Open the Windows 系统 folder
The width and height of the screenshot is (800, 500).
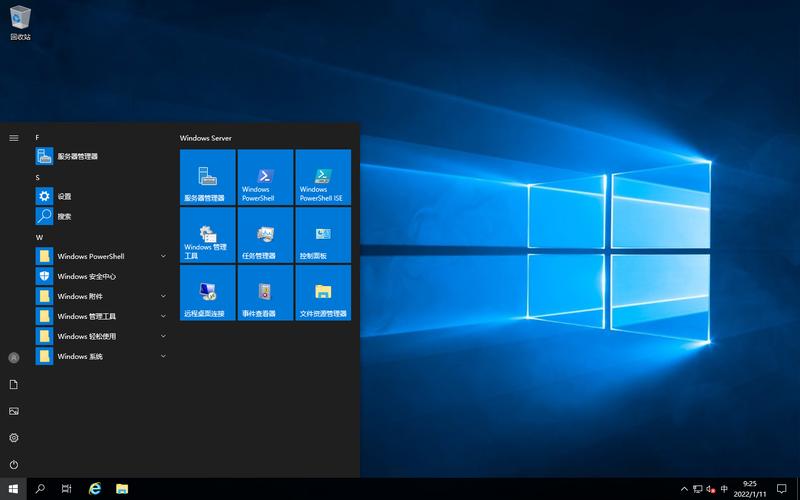pyautogui.click(x=102, y=356)
